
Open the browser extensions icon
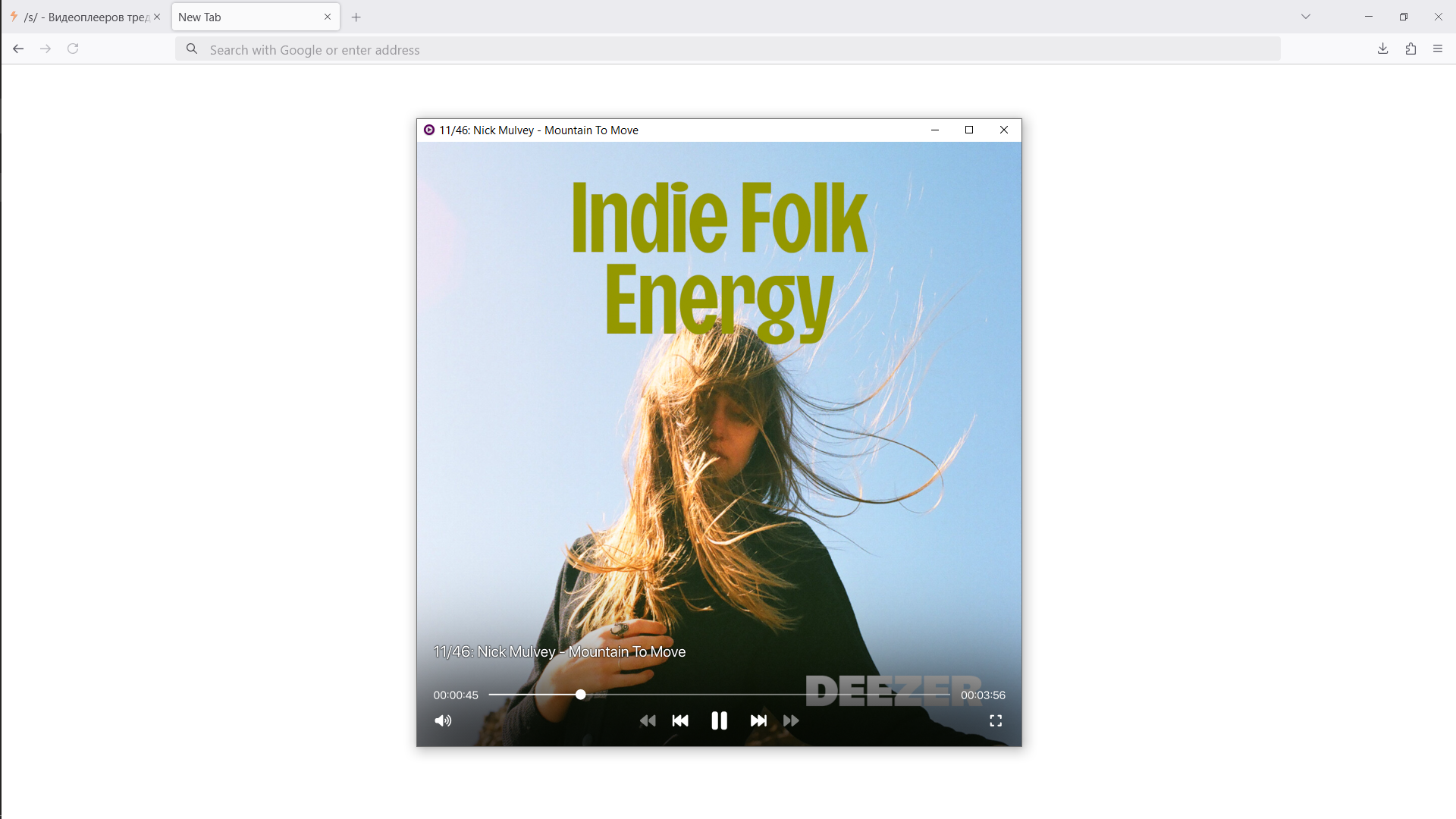tap(1410, 49)
